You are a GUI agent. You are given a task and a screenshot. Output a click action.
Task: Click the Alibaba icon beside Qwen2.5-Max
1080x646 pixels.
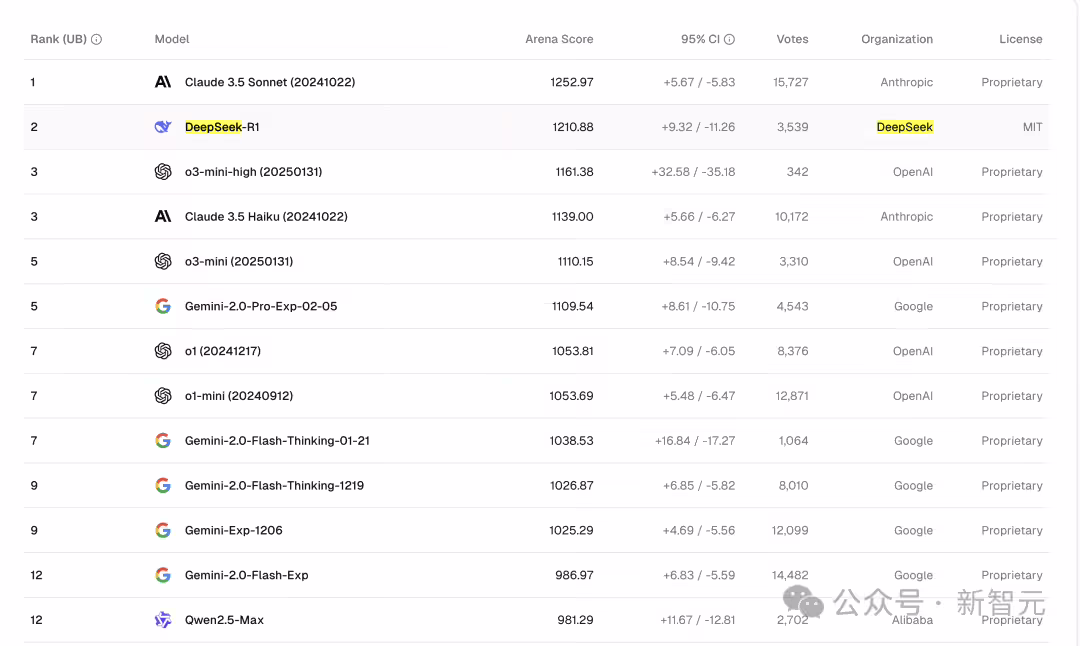click(x=163, y=620)
